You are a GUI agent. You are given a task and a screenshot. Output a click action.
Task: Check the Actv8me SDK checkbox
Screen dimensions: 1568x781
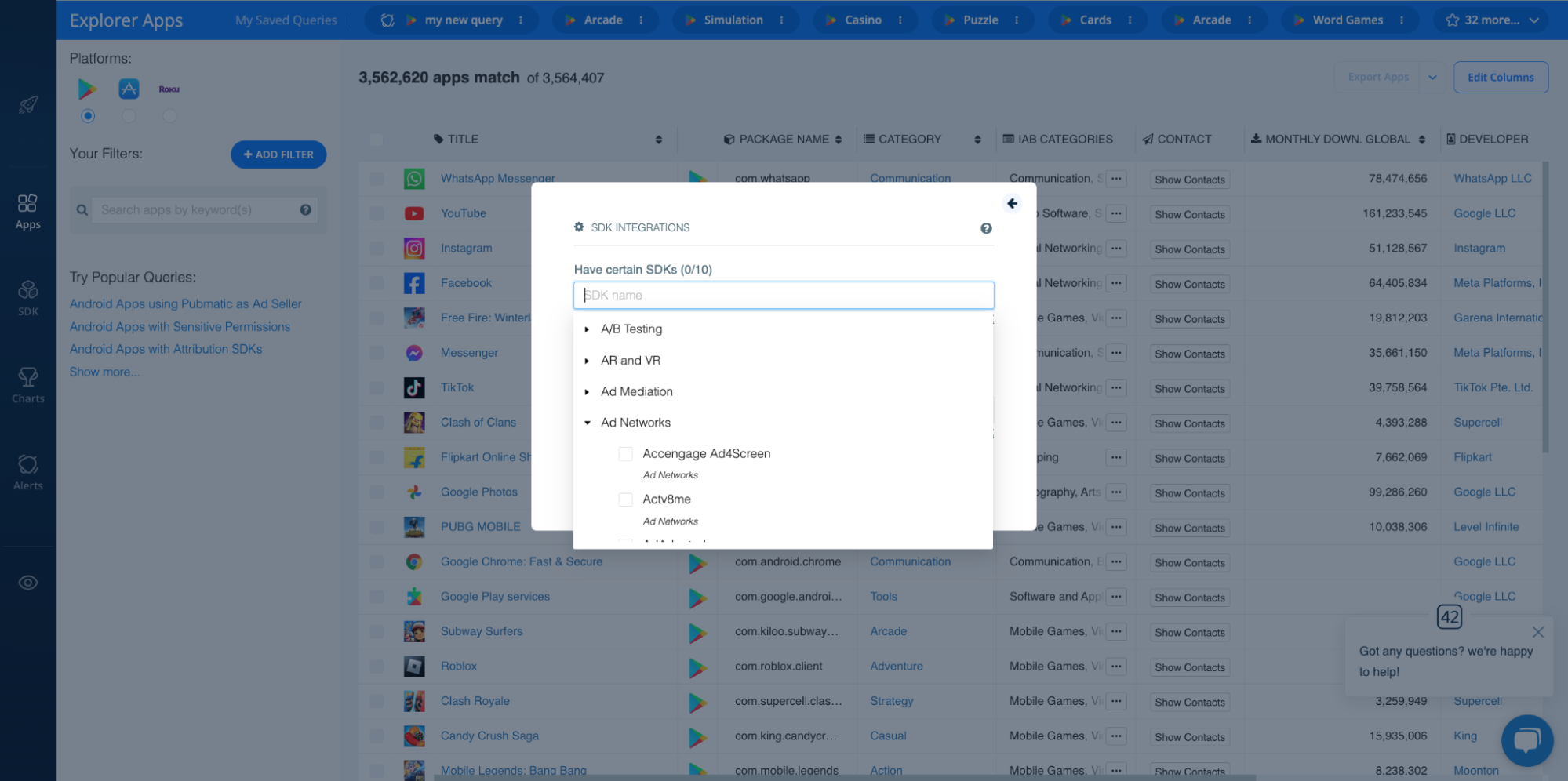click(x=625, y=499)
